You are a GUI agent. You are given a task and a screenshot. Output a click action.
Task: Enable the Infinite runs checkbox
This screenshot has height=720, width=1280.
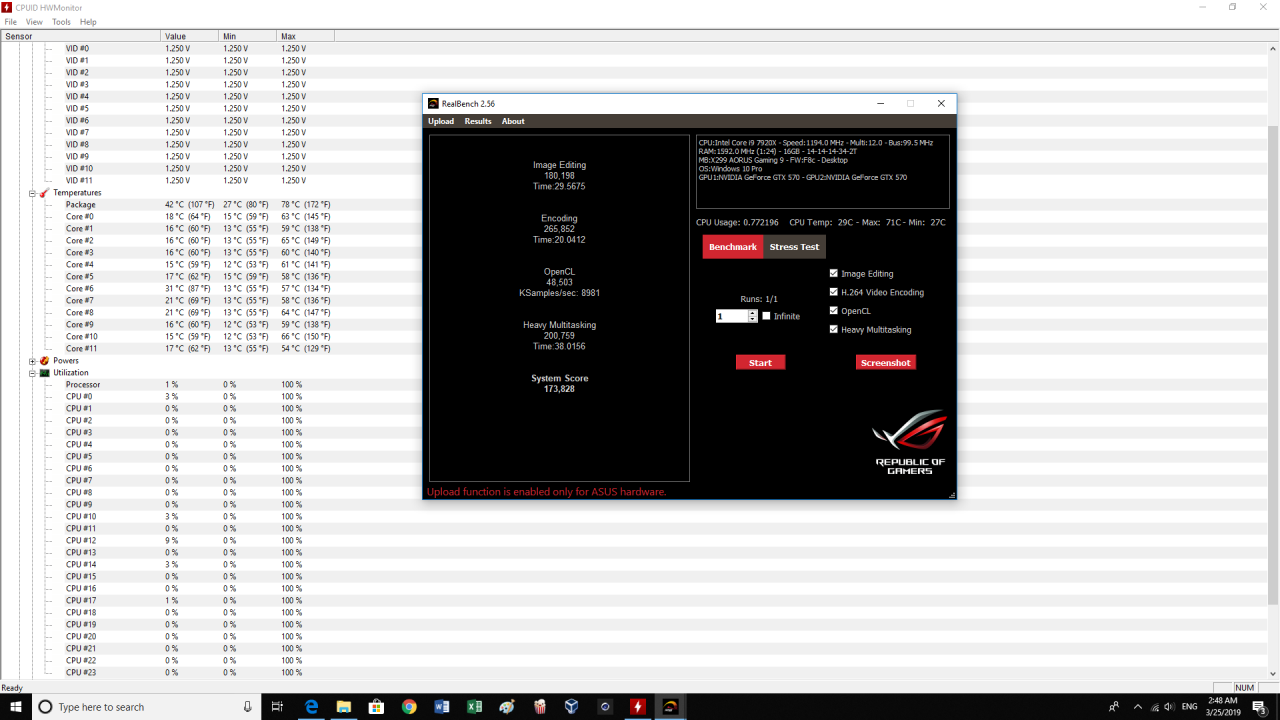pyautogui.click(x=766, y=316)
